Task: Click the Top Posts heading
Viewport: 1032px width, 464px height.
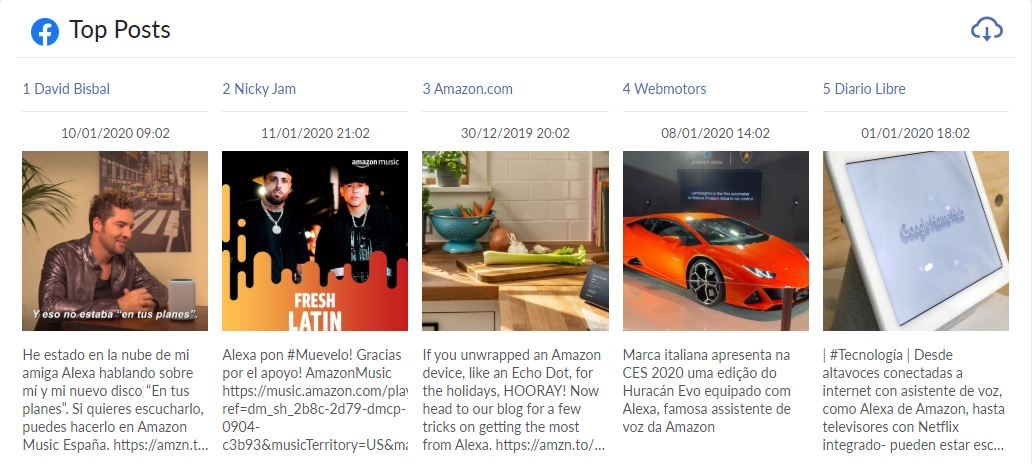Action: point(120,30)
